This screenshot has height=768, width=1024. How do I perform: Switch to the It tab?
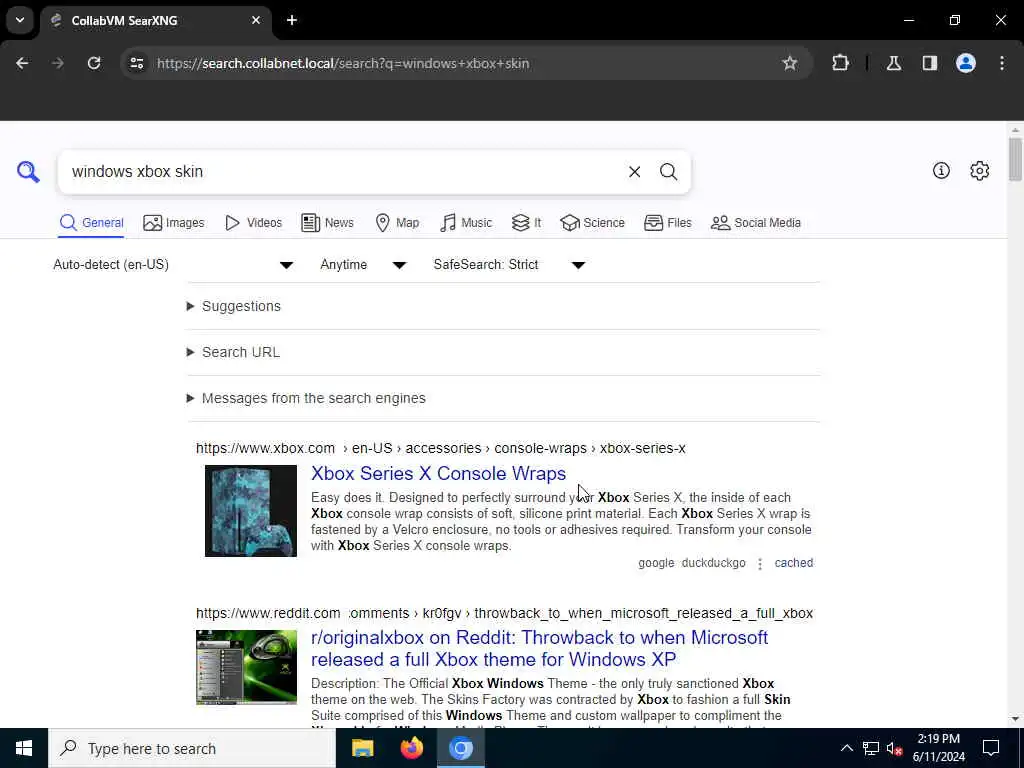[x=526, y=223]
